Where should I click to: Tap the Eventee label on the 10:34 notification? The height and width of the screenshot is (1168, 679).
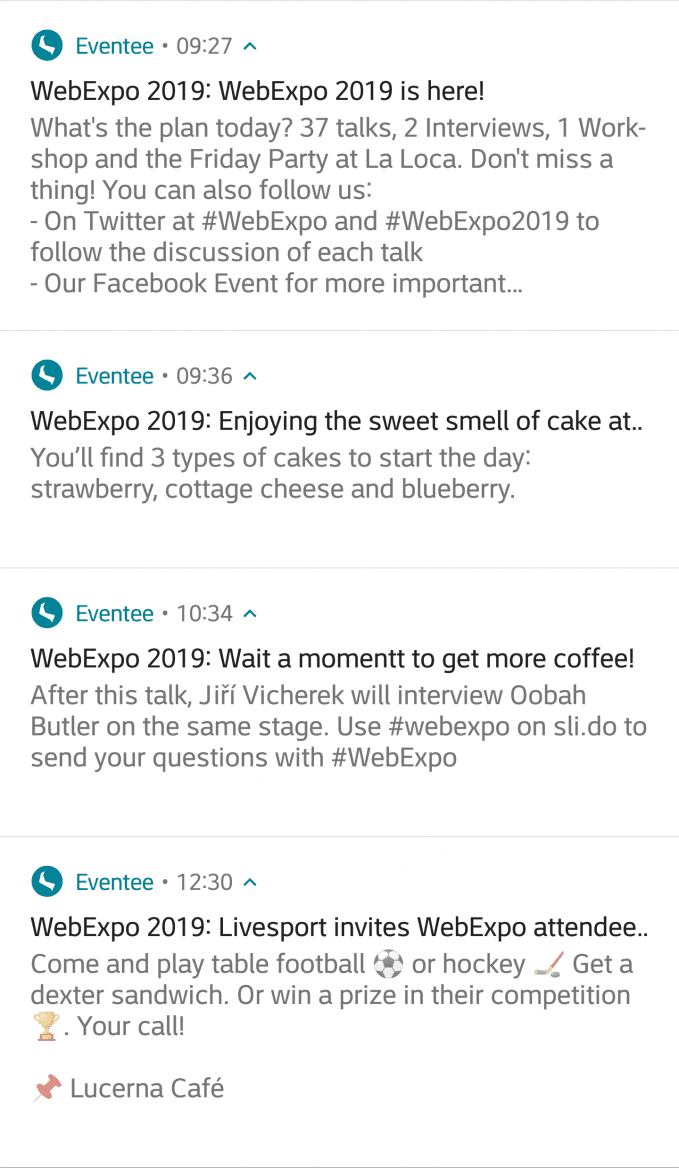coord(115,613)
